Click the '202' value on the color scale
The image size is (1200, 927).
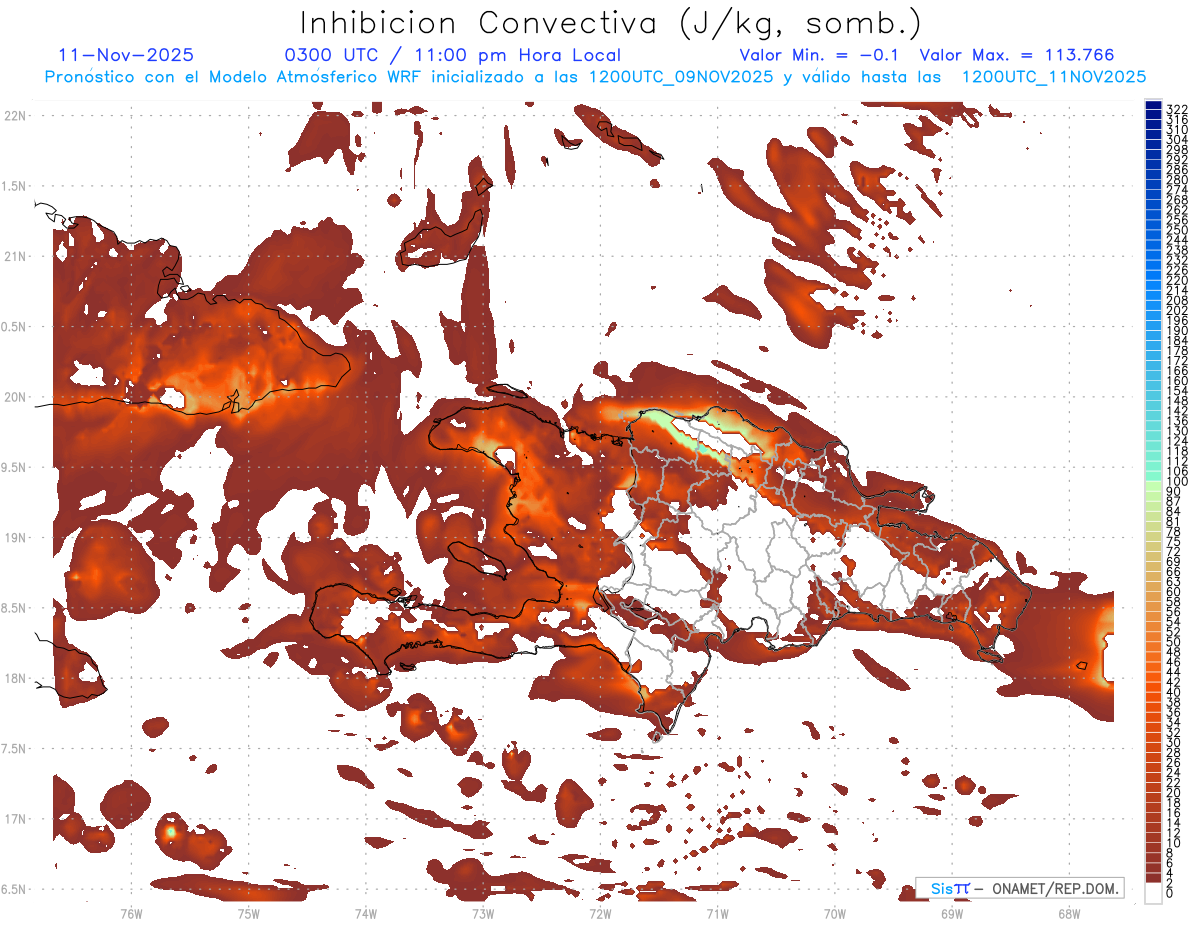click(x=1177, y=310)
